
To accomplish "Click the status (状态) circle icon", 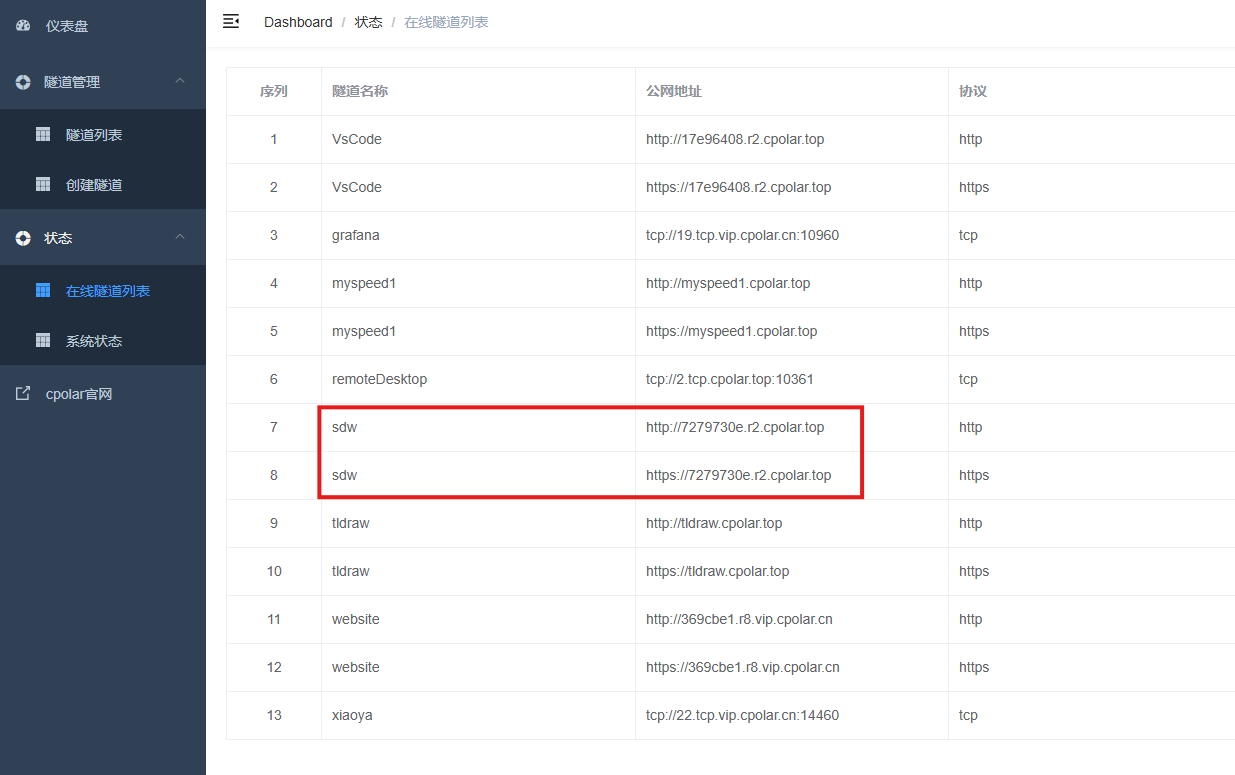I will 23,238.
